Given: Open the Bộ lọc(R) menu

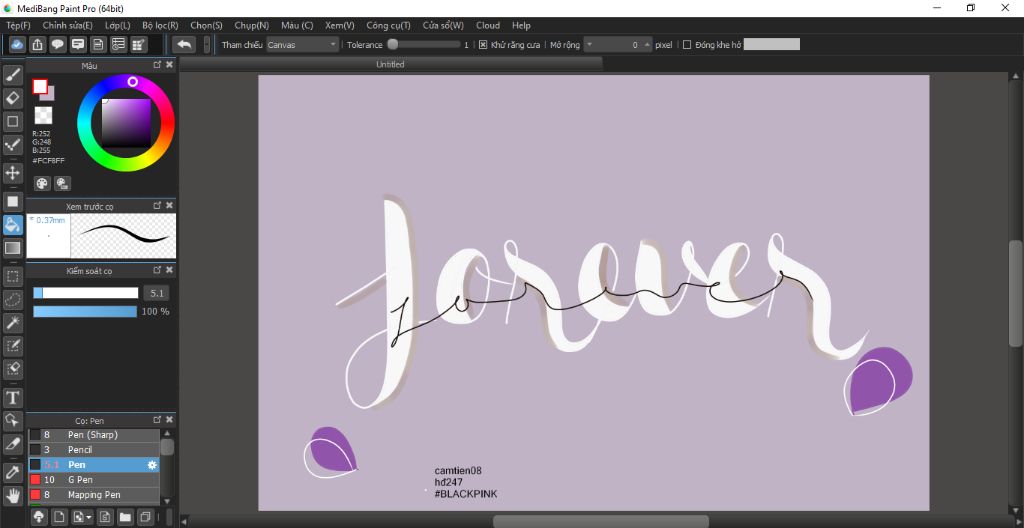Looking at the screenshot, I should pyautogui.click(x=160, y=25).
